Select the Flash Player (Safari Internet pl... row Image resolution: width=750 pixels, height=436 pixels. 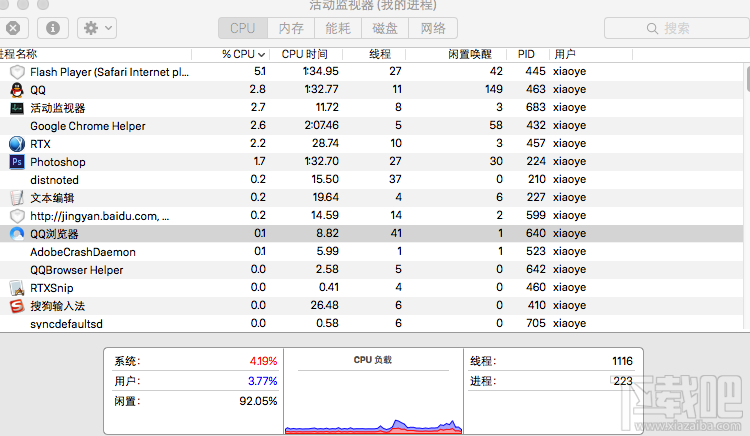point(373,72)
